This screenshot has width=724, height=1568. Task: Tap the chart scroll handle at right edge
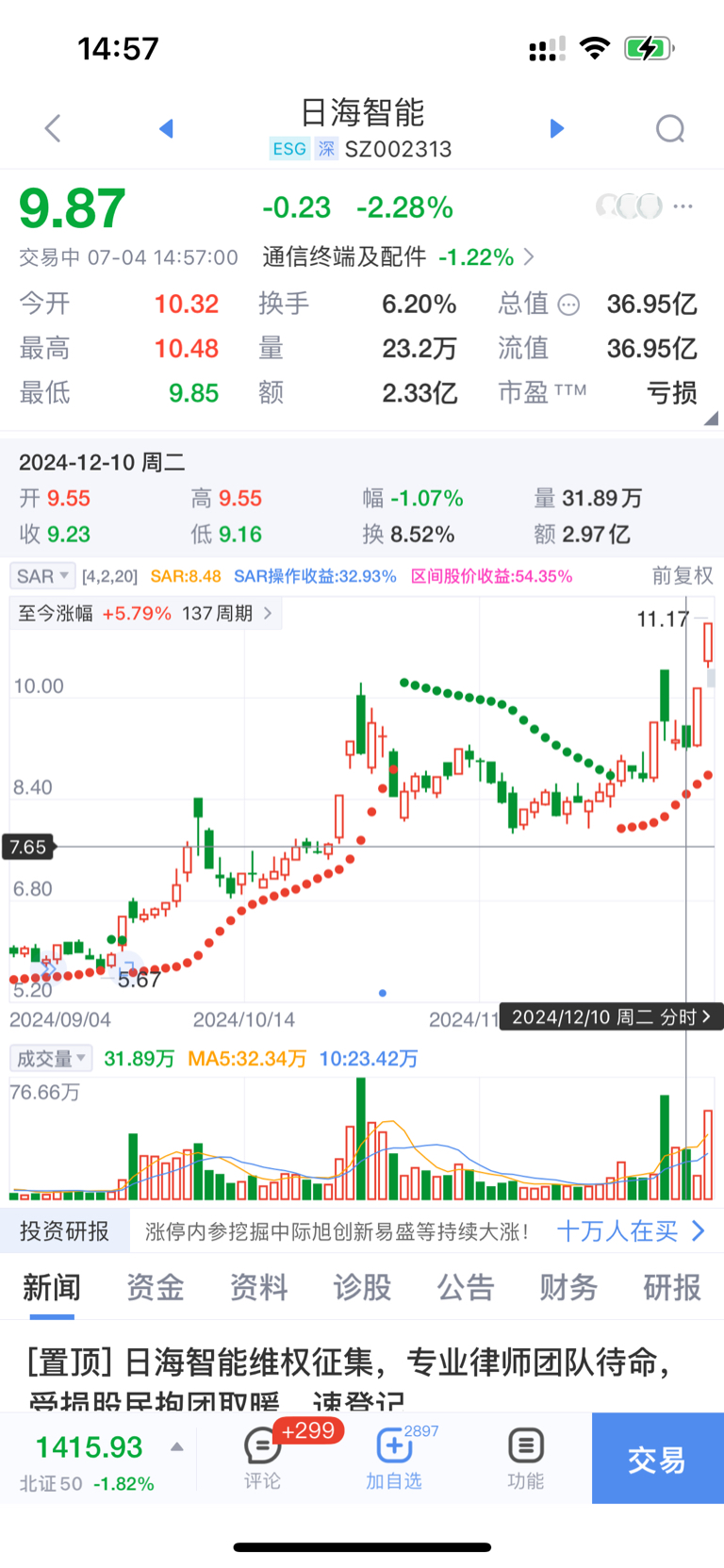[711, 677]
